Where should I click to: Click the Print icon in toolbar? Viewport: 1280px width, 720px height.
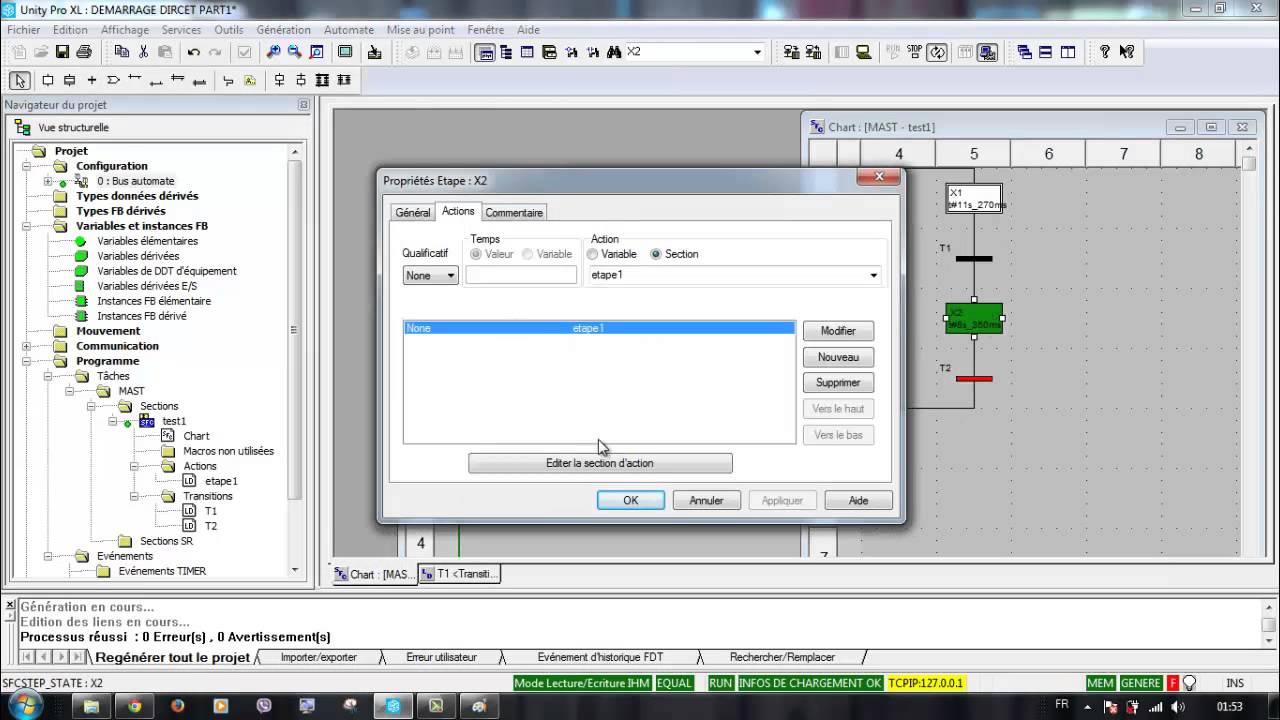[x=84, y=52]
